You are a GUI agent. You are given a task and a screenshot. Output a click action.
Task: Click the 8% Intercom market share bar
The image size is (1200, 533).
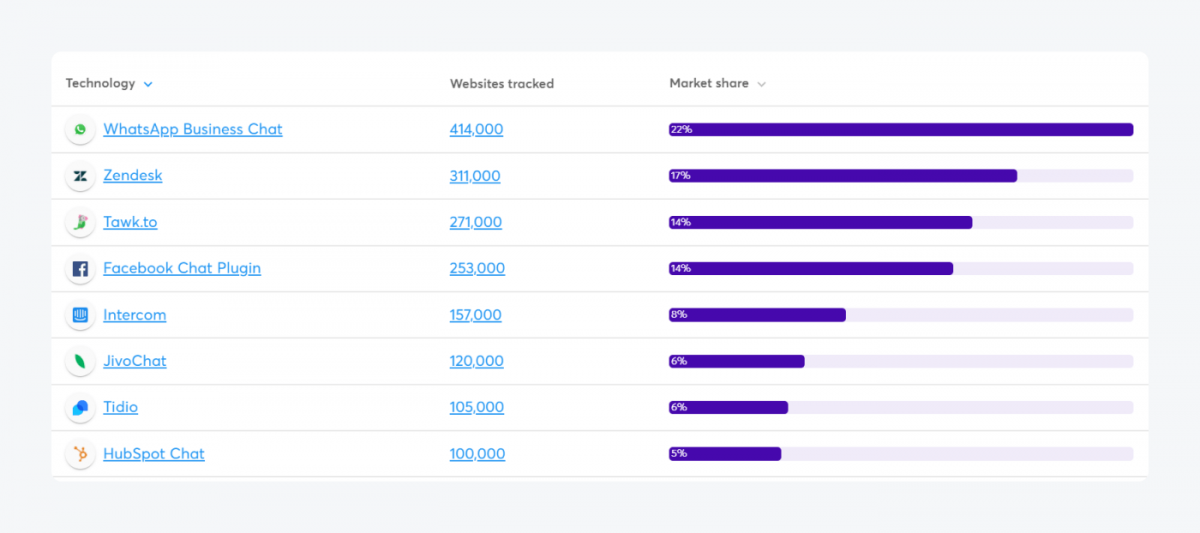click(757, 315)
